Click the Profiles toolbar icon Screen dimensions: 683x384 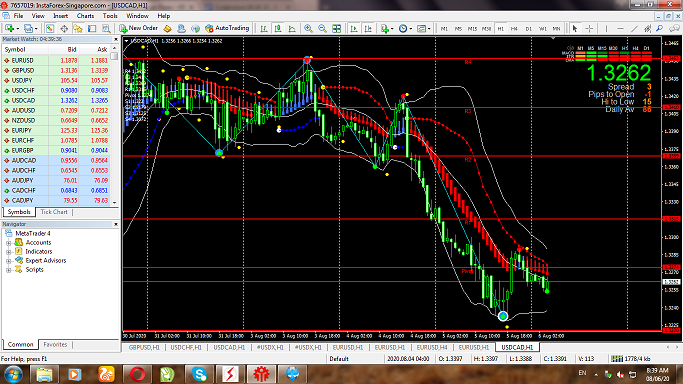pyautogui.click(x=28, y=28)
